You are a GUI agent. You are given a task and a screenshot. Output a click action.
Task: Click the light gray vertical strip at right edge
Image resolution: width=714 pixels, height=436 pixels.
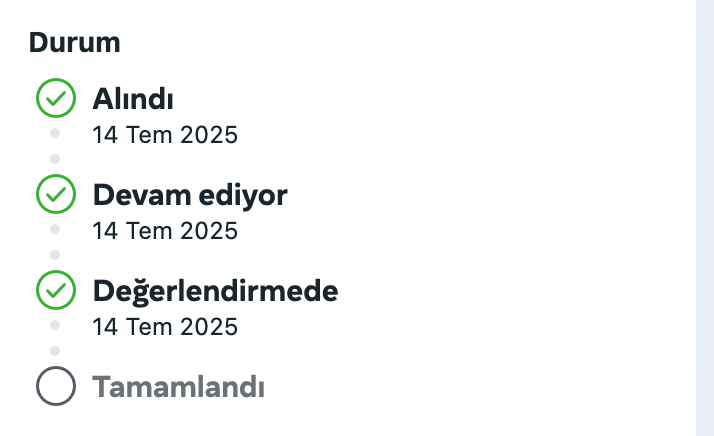705,218
